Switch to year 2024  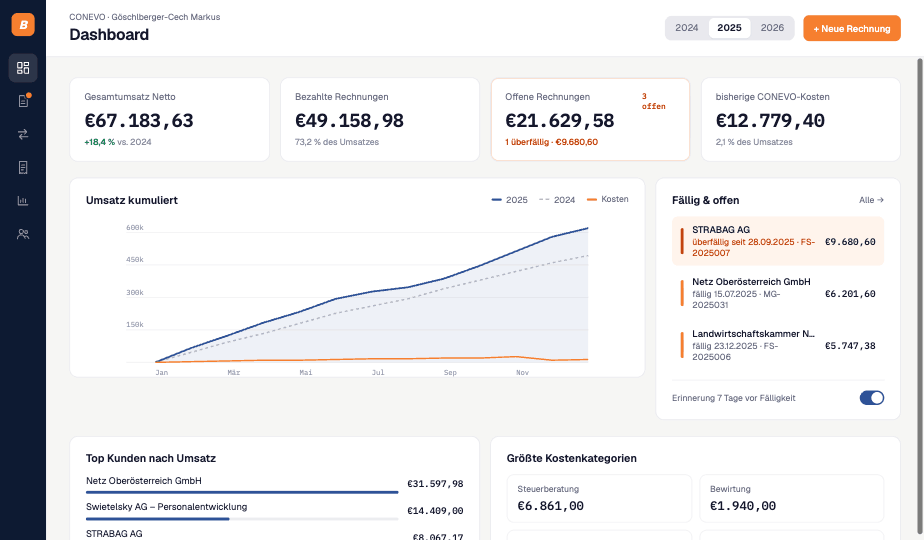pos(687,28)
